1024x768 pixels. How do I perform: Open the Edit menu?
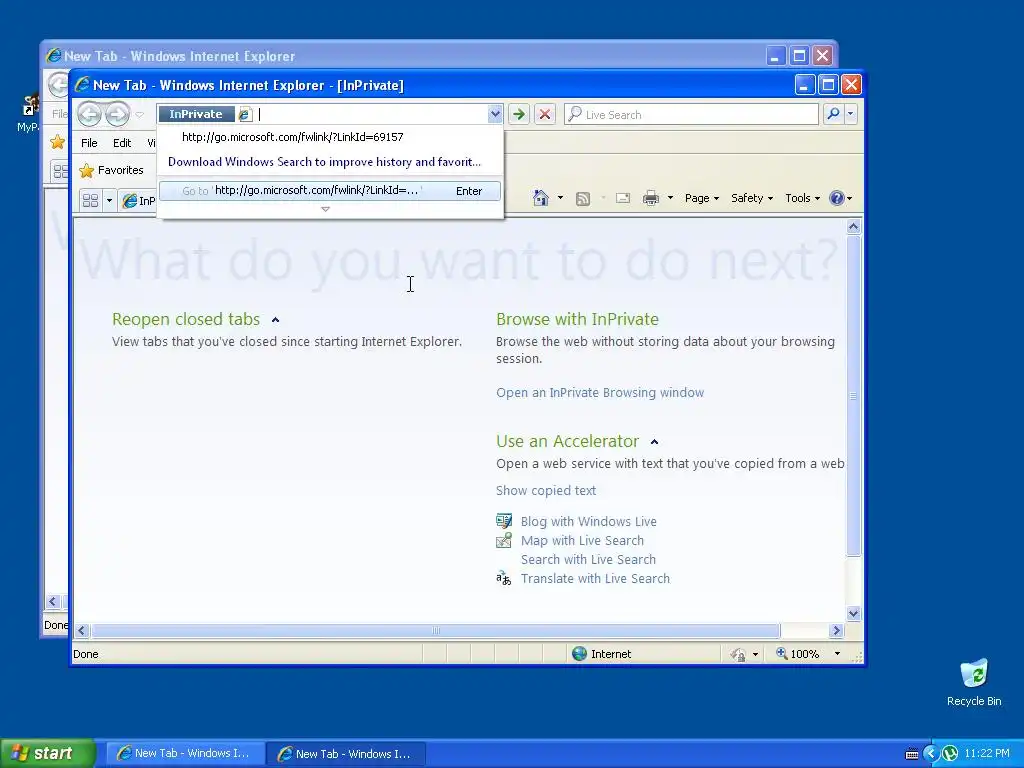click(x=121, y=143)
